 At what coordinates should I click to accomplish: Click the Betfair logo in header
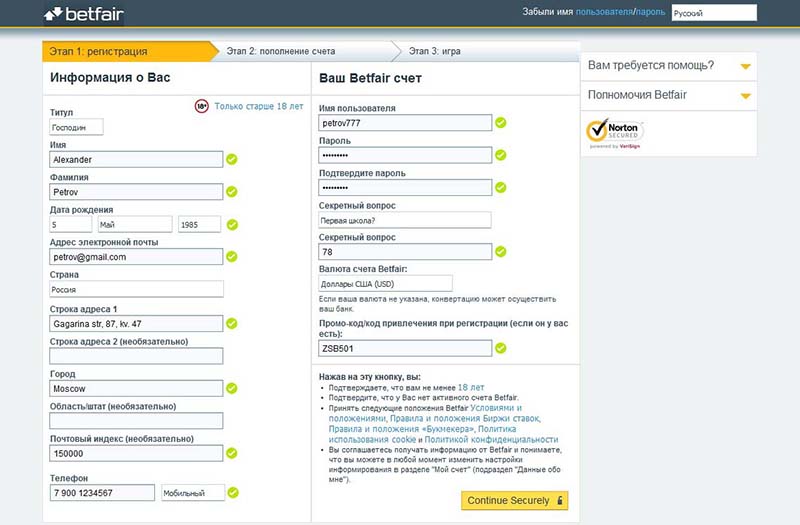[84, 14]
